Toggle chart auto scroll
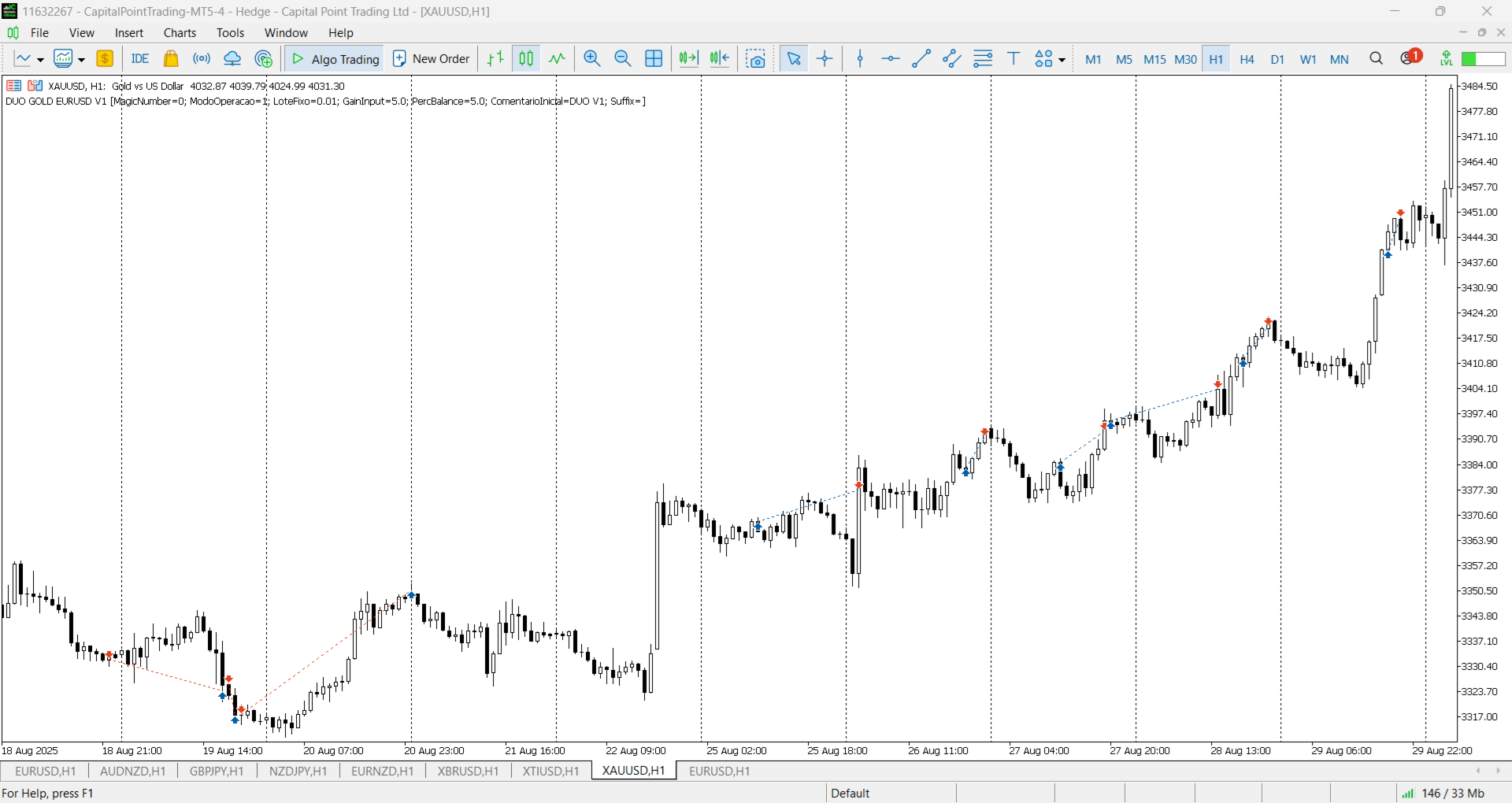The width and height of the screenshot is (1512, 803). coord(689,59)
